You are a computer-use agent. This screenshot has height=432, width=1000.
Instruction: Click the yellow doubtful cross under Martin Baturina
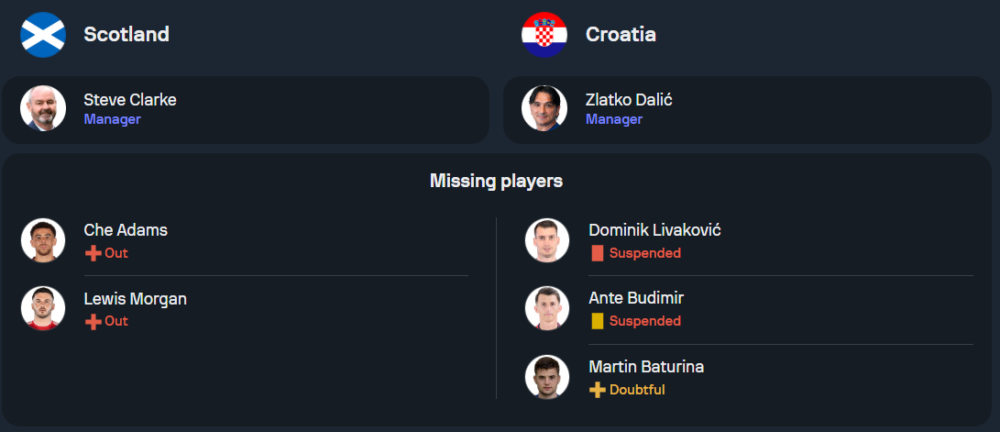(x=598, y=389)
